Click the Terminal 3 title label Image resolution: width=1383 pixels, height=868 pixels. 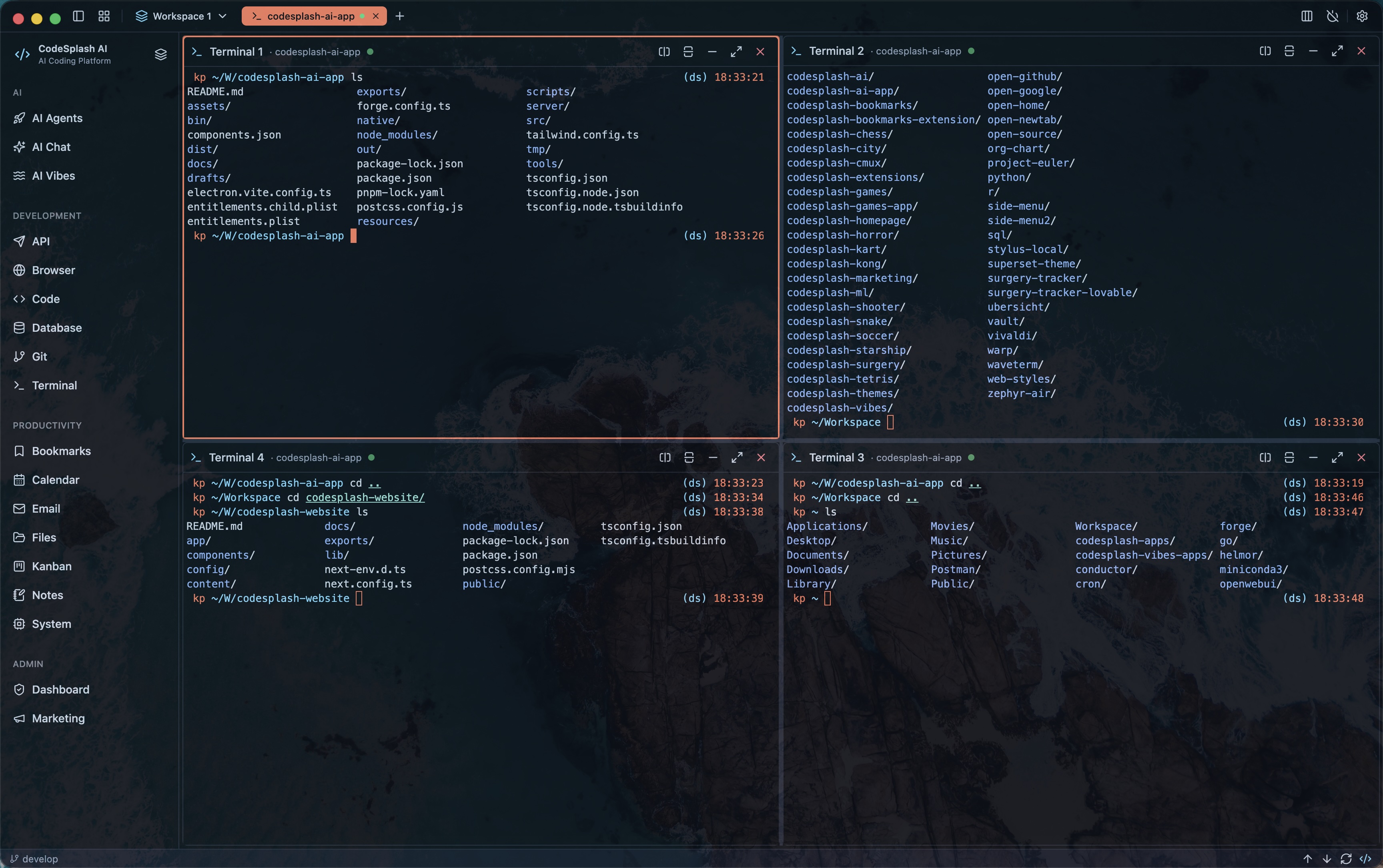pyautogui.click(x=836, y=457)
